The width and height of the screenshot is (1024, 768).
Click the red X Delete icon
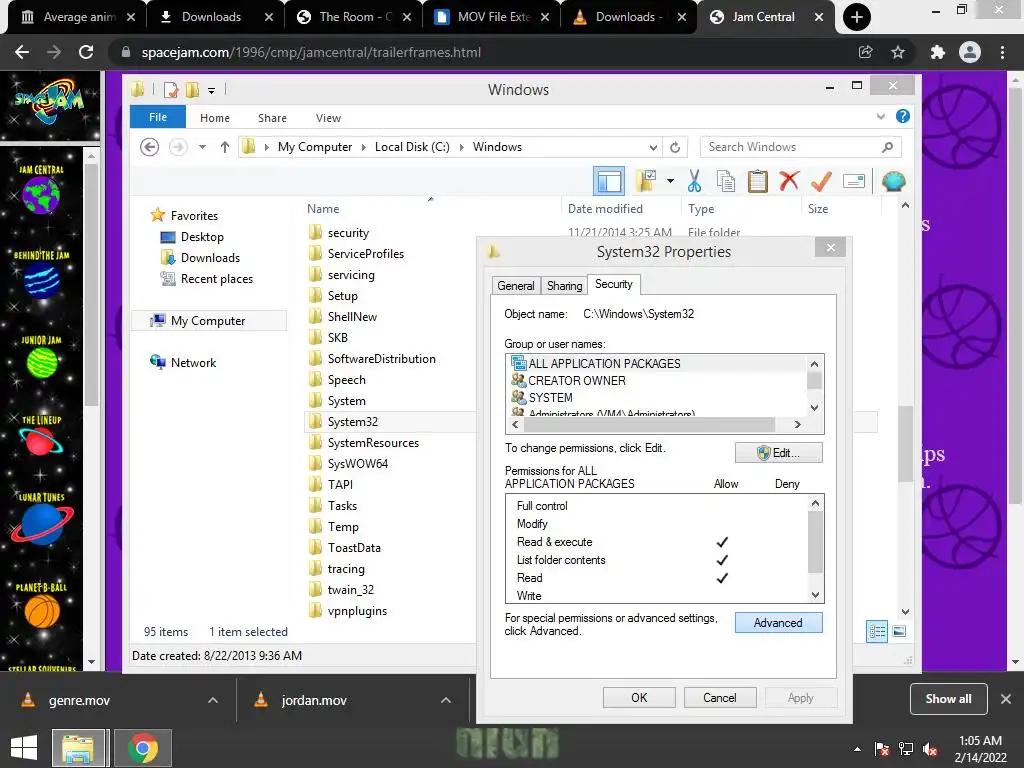[x=789, y=180]
